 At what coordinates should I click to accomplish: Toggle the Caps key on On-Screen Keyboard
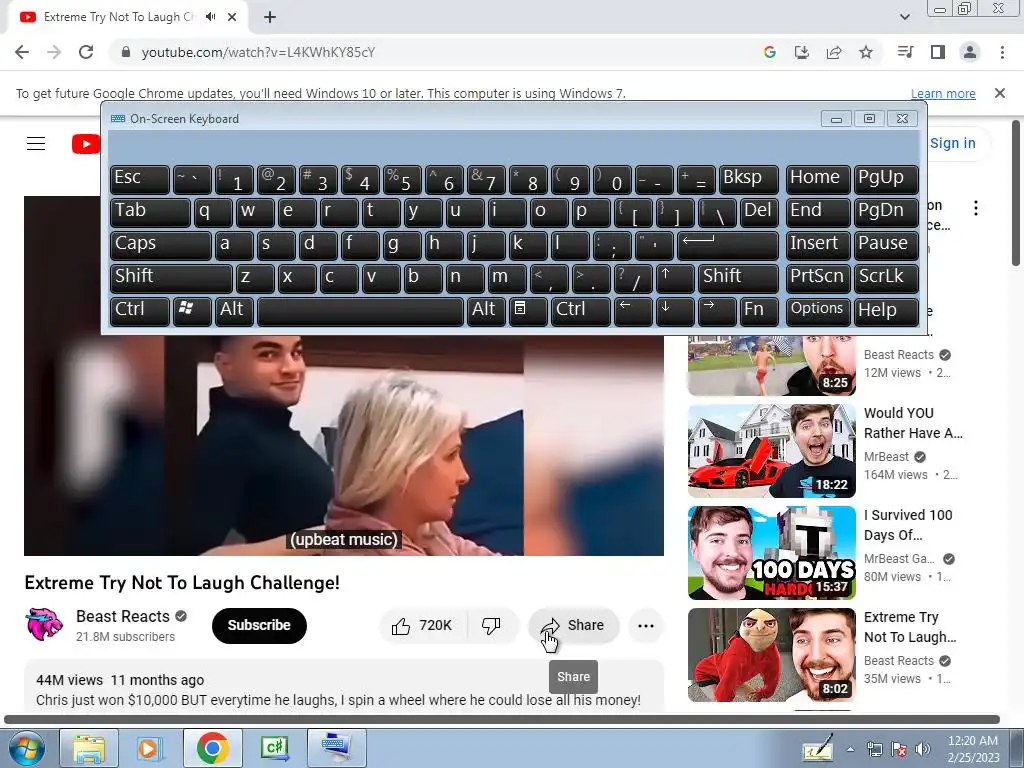161,244
